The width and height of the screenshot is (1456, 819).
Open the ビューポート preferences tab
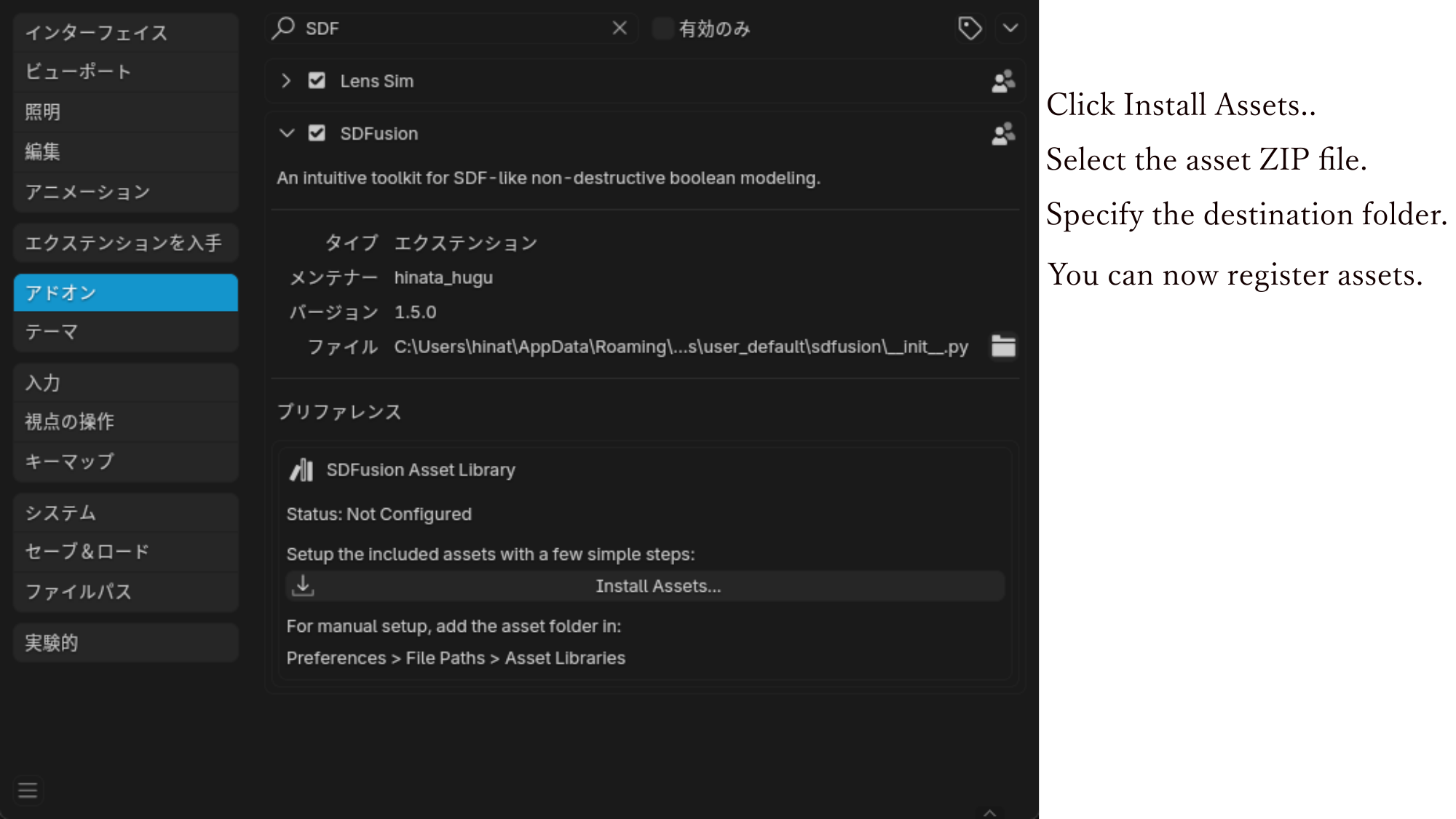[x=126, y=71]
